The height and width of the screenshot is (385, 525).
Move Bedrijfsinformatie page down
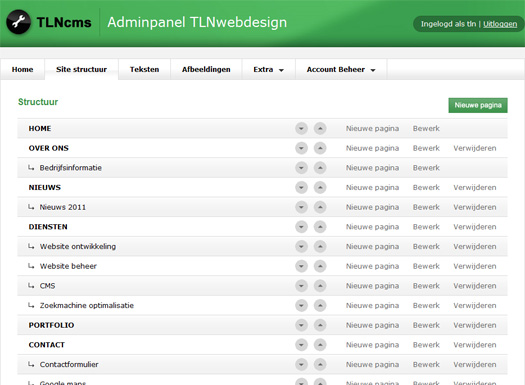pos(301,168)
